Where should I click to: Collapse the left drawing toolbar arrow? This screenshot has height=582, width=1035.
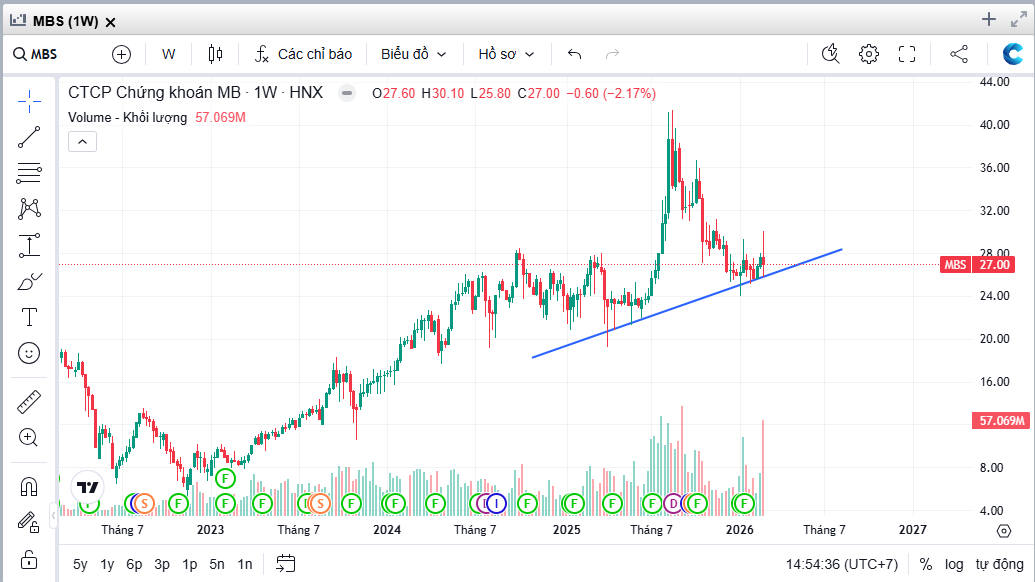tap(53, 515)
